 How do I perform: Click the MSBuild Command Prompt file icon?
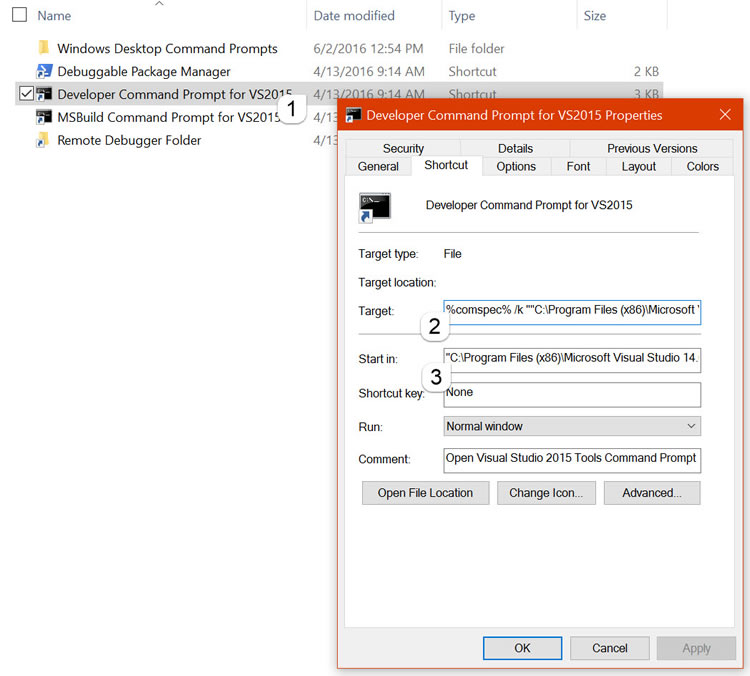pyautogui.click(x=44, y=117)
